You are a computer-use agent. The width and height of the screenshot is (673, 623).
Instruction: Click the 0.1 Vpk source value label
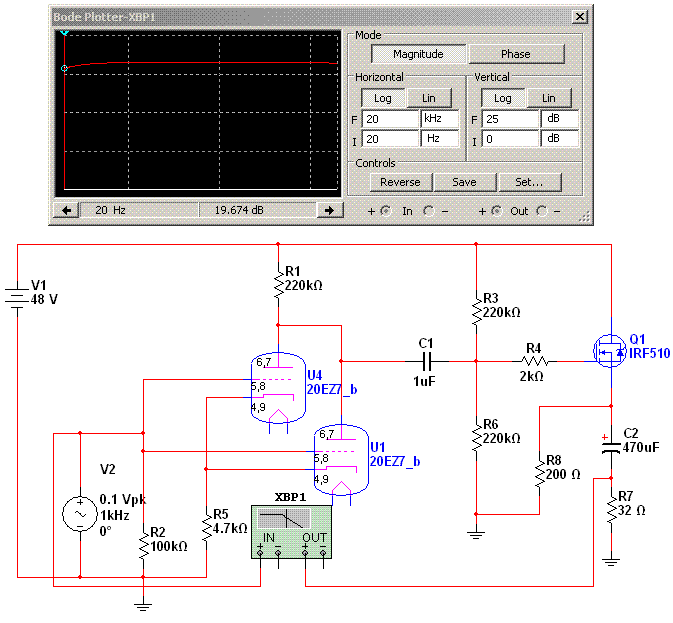pyautogui.click(x=123, y=499)
